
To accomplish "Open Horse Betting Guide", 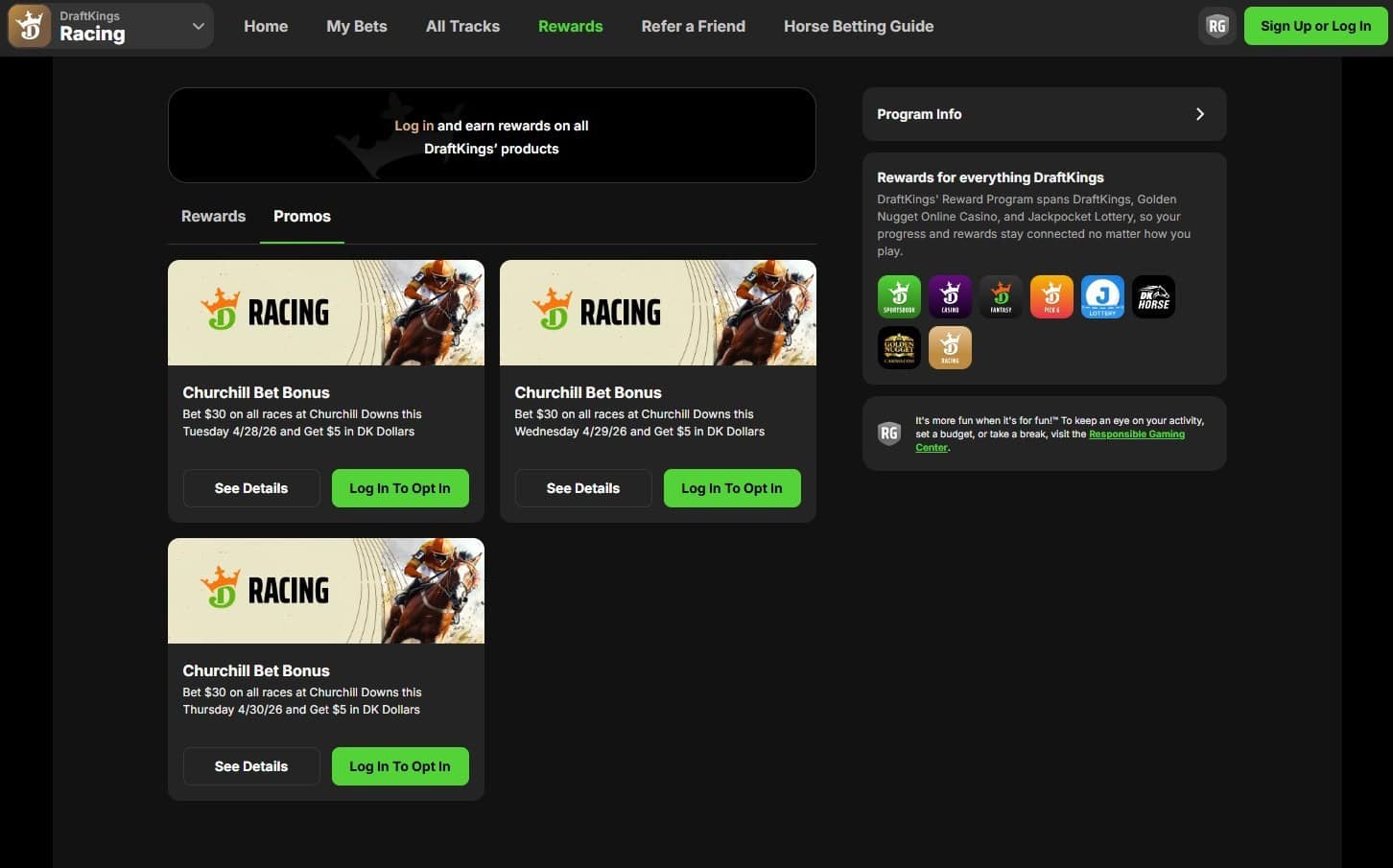I will 859,26.
